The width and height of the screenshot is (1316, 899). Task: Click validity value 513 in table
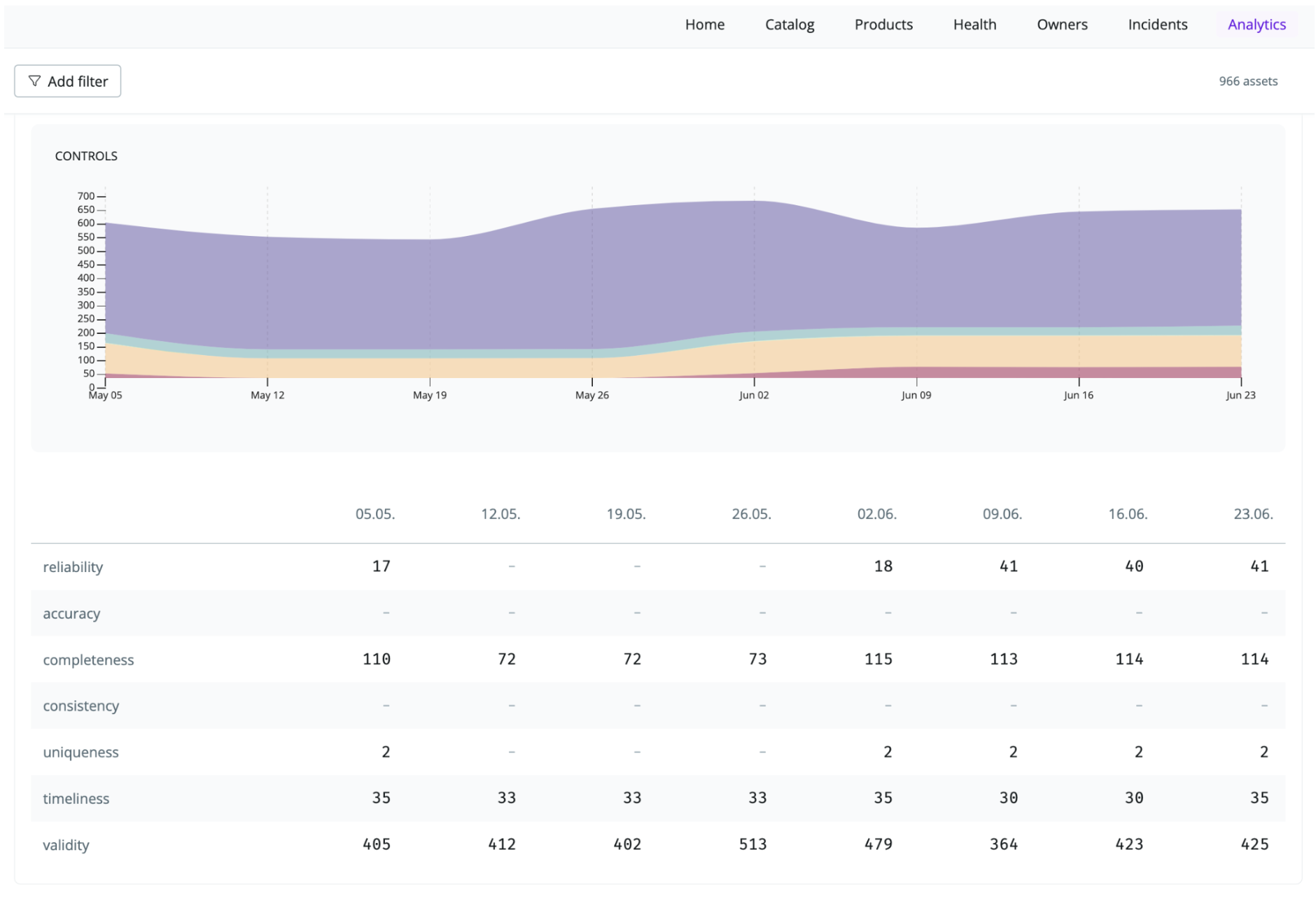(x=752, y=844)
